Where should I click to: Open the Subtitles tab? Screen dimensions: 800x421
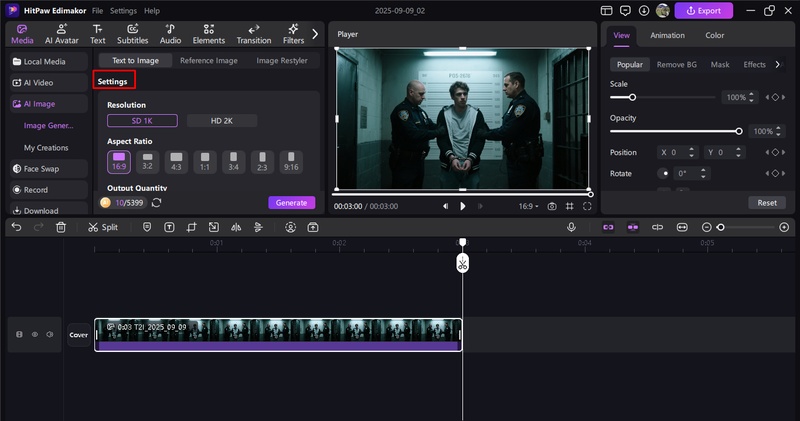point(133,34)
